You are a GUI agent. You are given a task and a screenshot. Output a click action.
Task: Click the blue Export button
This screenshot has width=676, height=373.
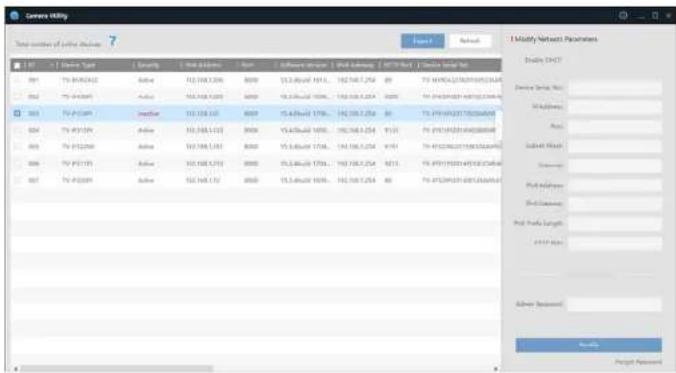422,41
